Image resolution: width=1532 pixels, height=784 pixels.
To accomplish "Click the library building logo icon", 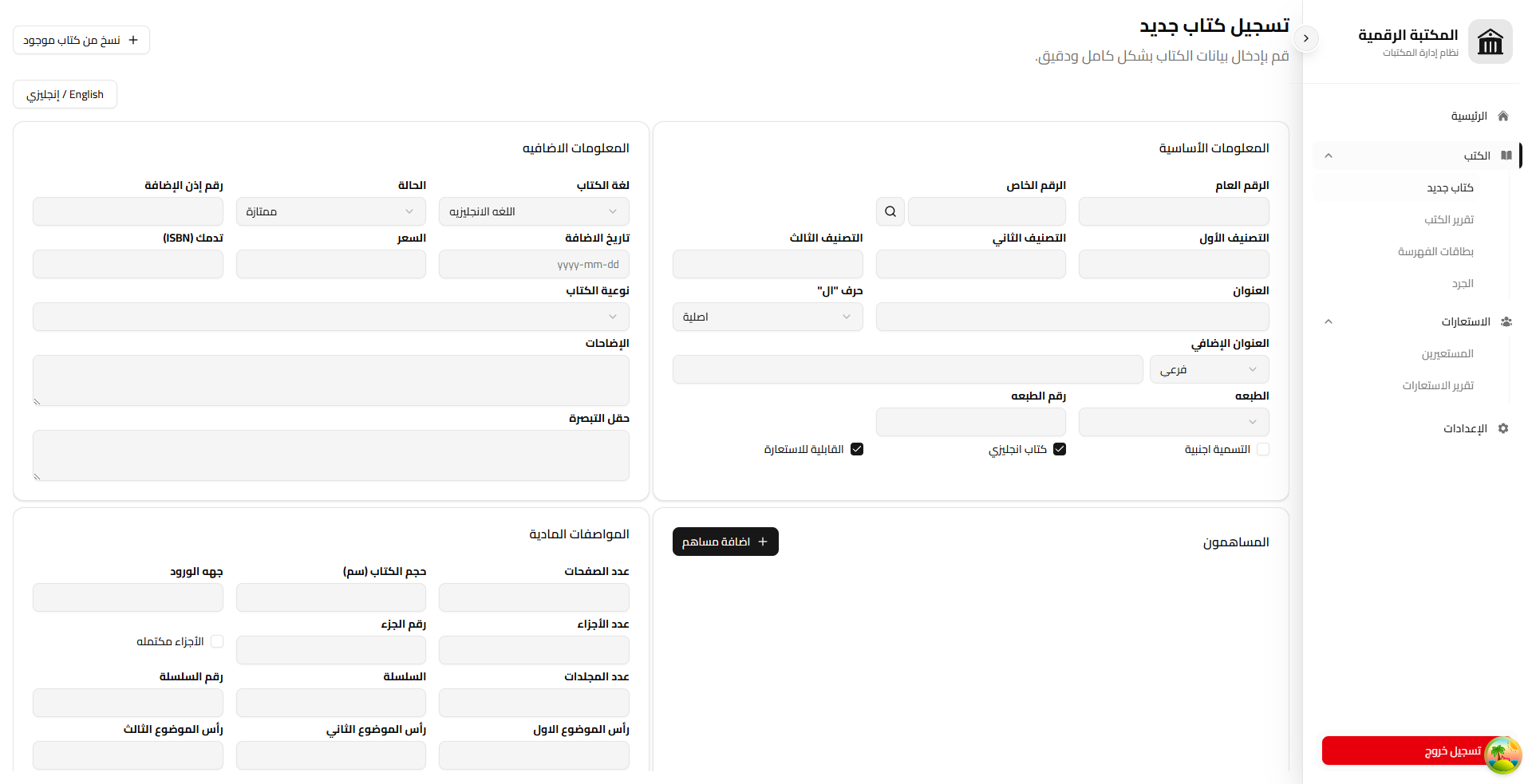I will point(1490,41).
